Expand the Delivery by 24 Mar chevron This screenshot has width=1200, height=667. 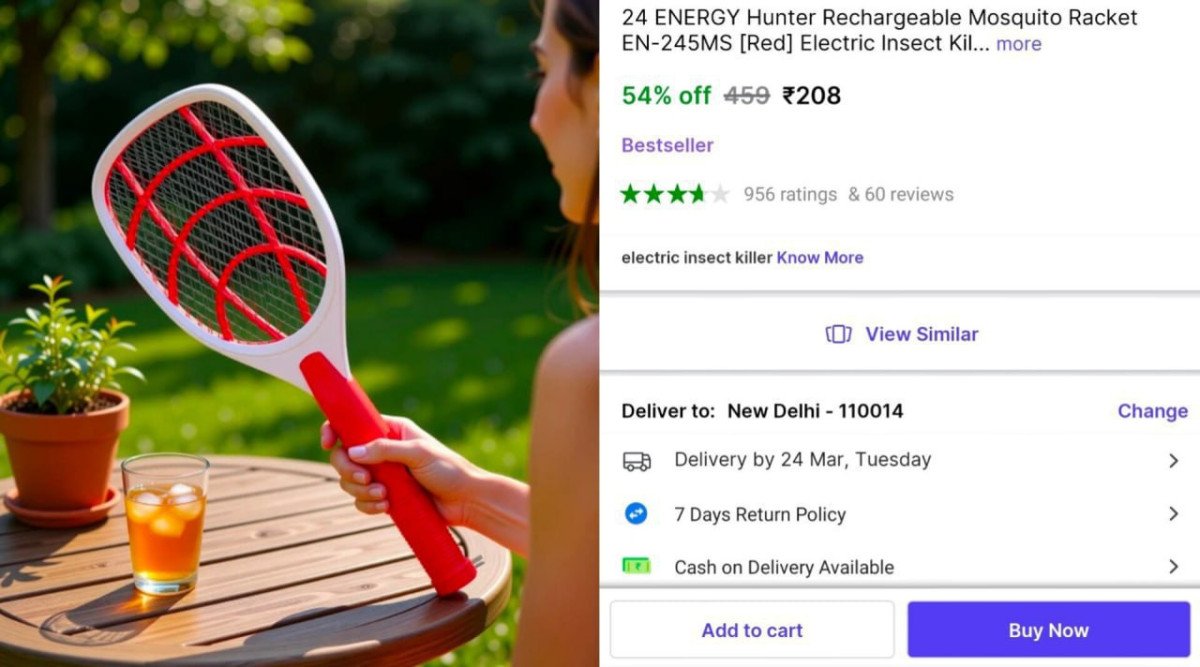[x=1173, y=461]
